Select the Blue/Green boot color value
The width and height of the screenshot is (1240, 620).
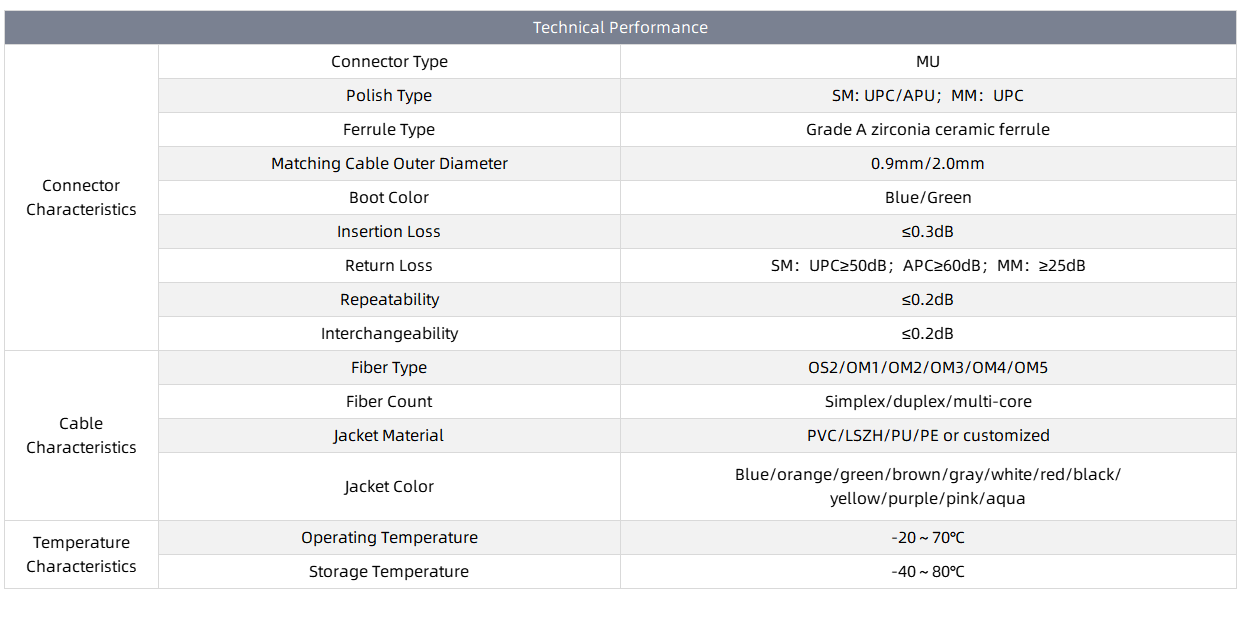[927, 198]
